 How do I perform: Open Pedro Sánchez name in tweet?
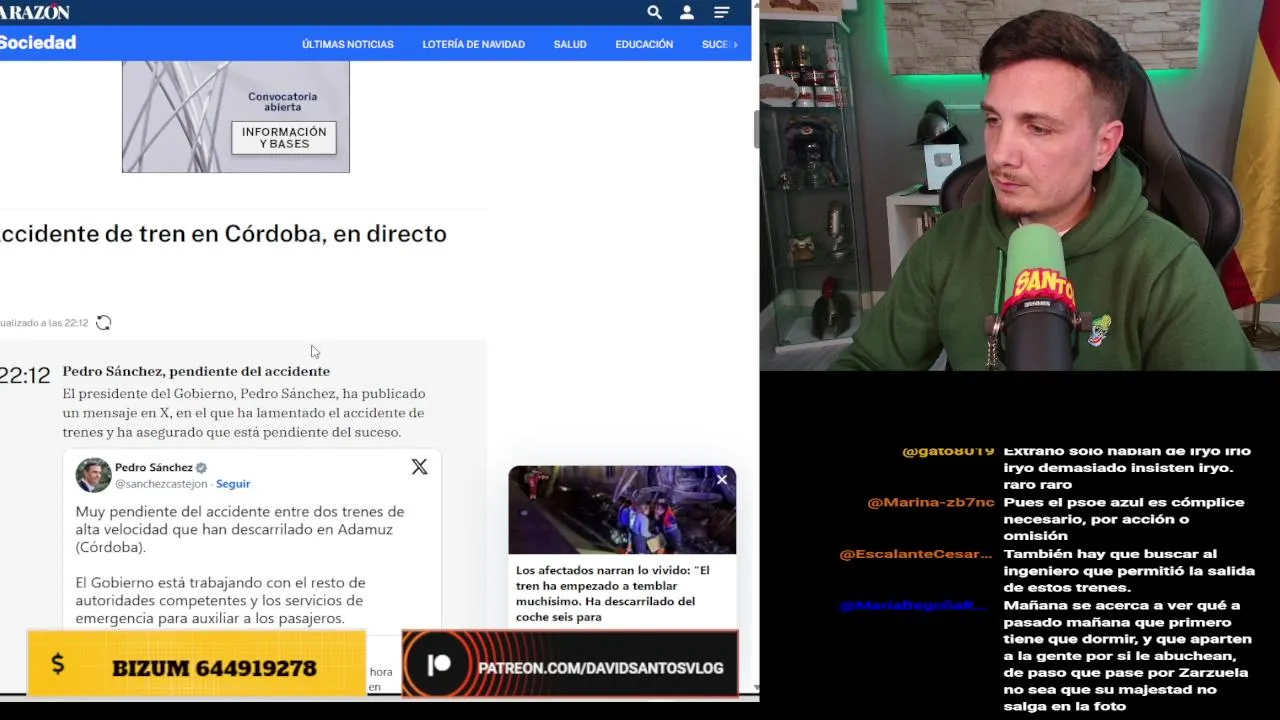154,467
